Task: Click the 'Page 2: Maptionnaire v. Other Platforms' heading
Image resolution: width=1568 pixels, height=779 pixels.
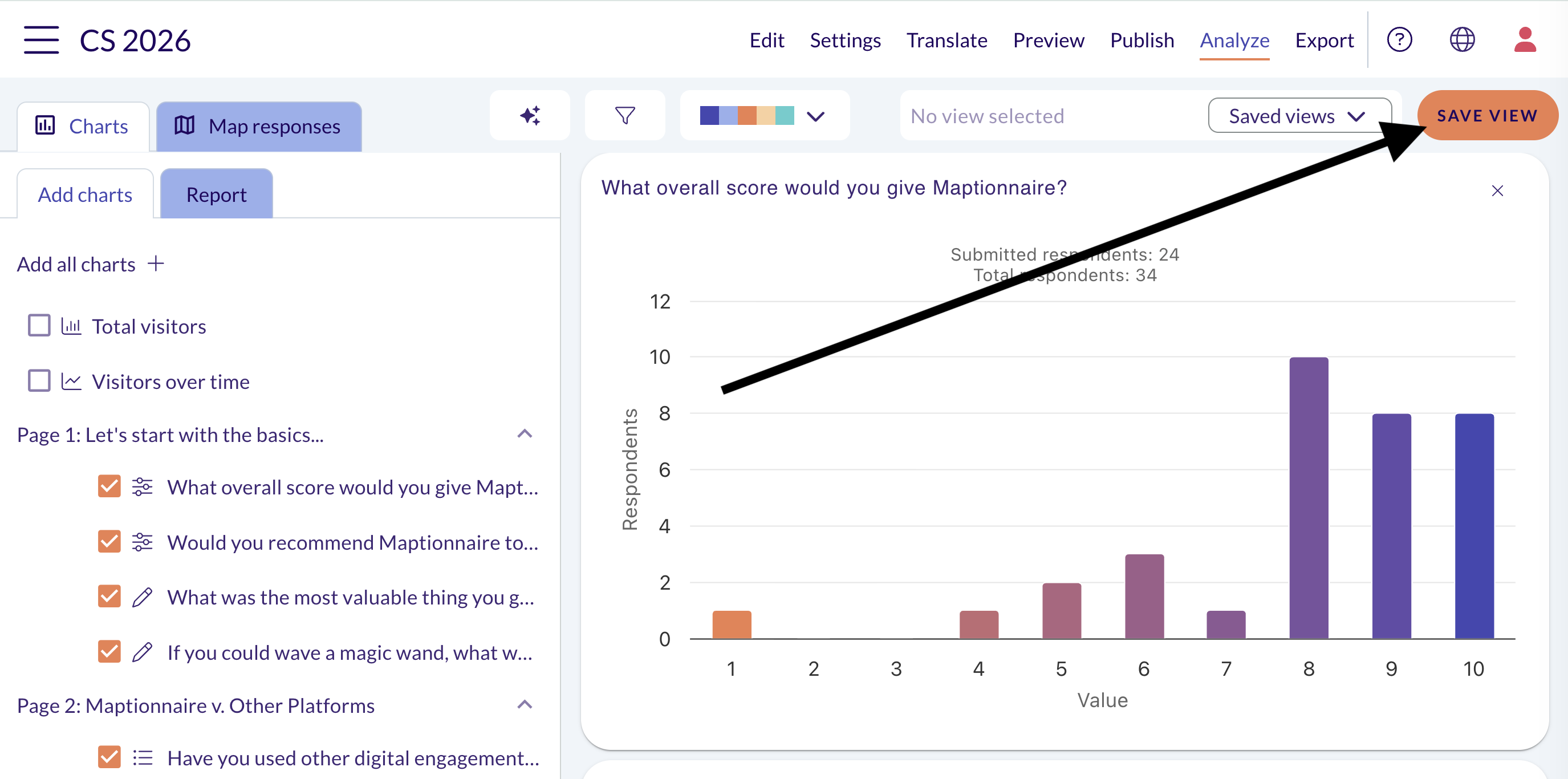Action: pos(196,705)
